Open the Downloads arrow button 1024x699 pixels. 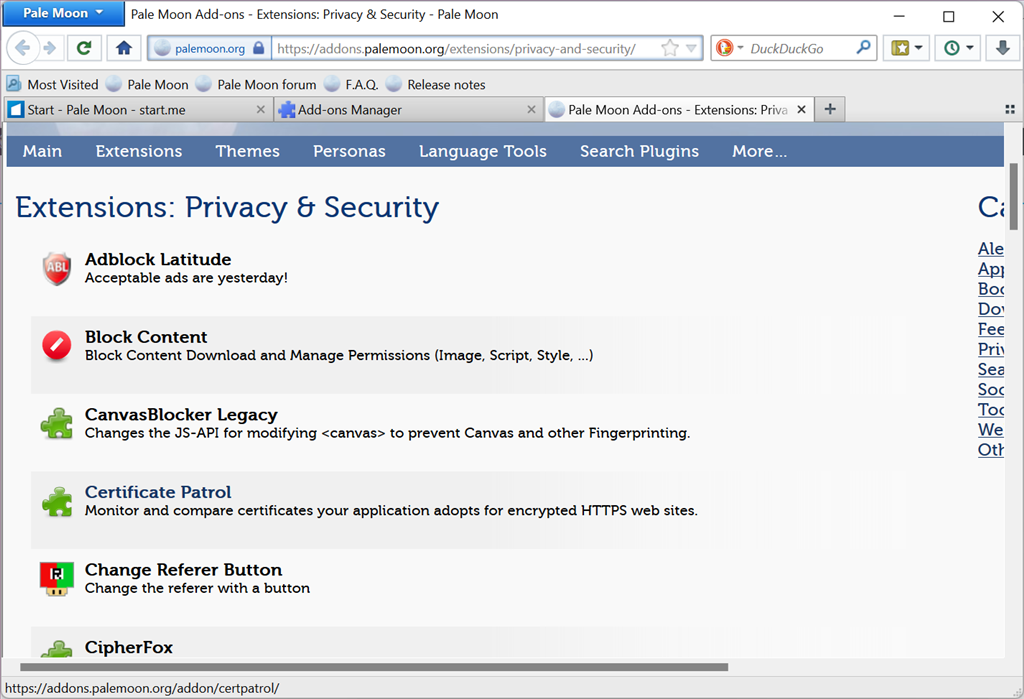click(x=1002, y=48)
